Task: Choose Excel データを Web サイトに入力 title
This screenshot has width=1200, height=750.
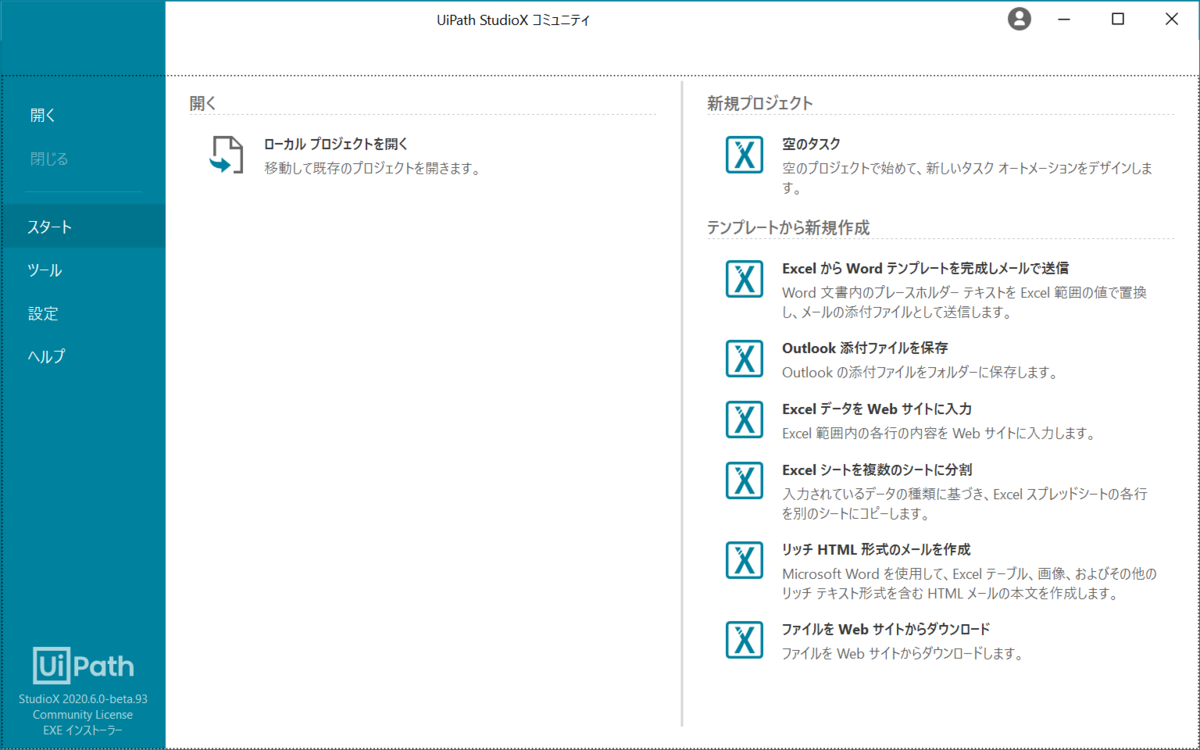Action: pyautogui.click(x=877, y=408)
